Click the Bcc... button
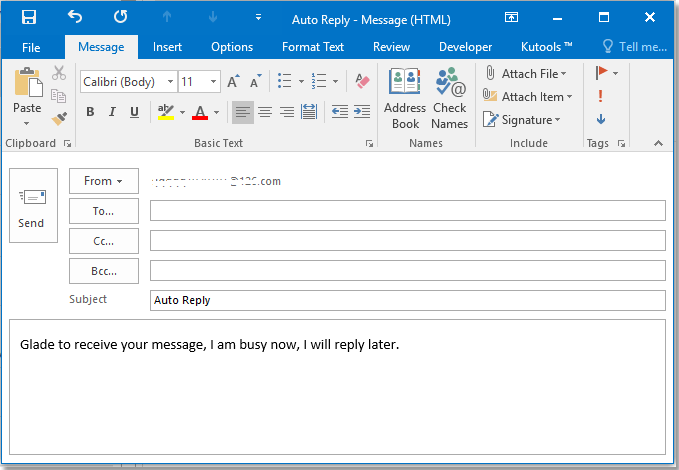679x470 pixels. tap(103, 270)
